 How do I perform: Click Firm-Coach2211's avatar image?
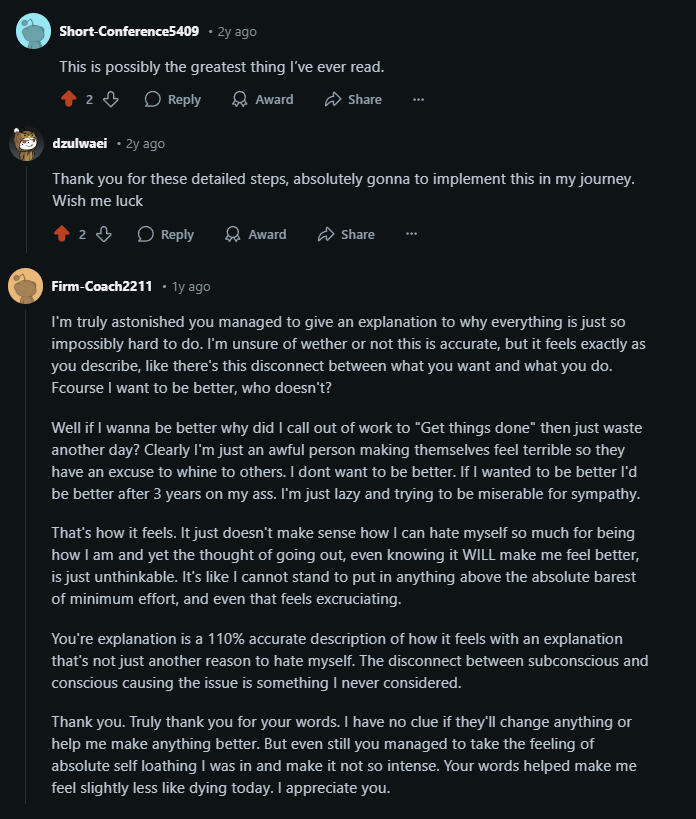pyautogui.click(x=26, y=286)
